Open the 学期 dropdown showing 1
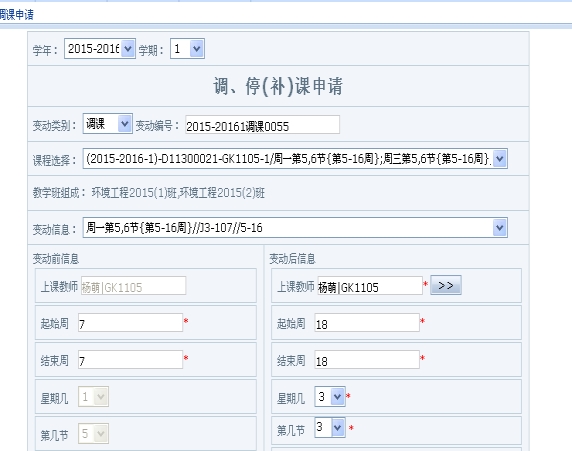The height and width of the screenshot is (451, 572). [x=187, y=49]
